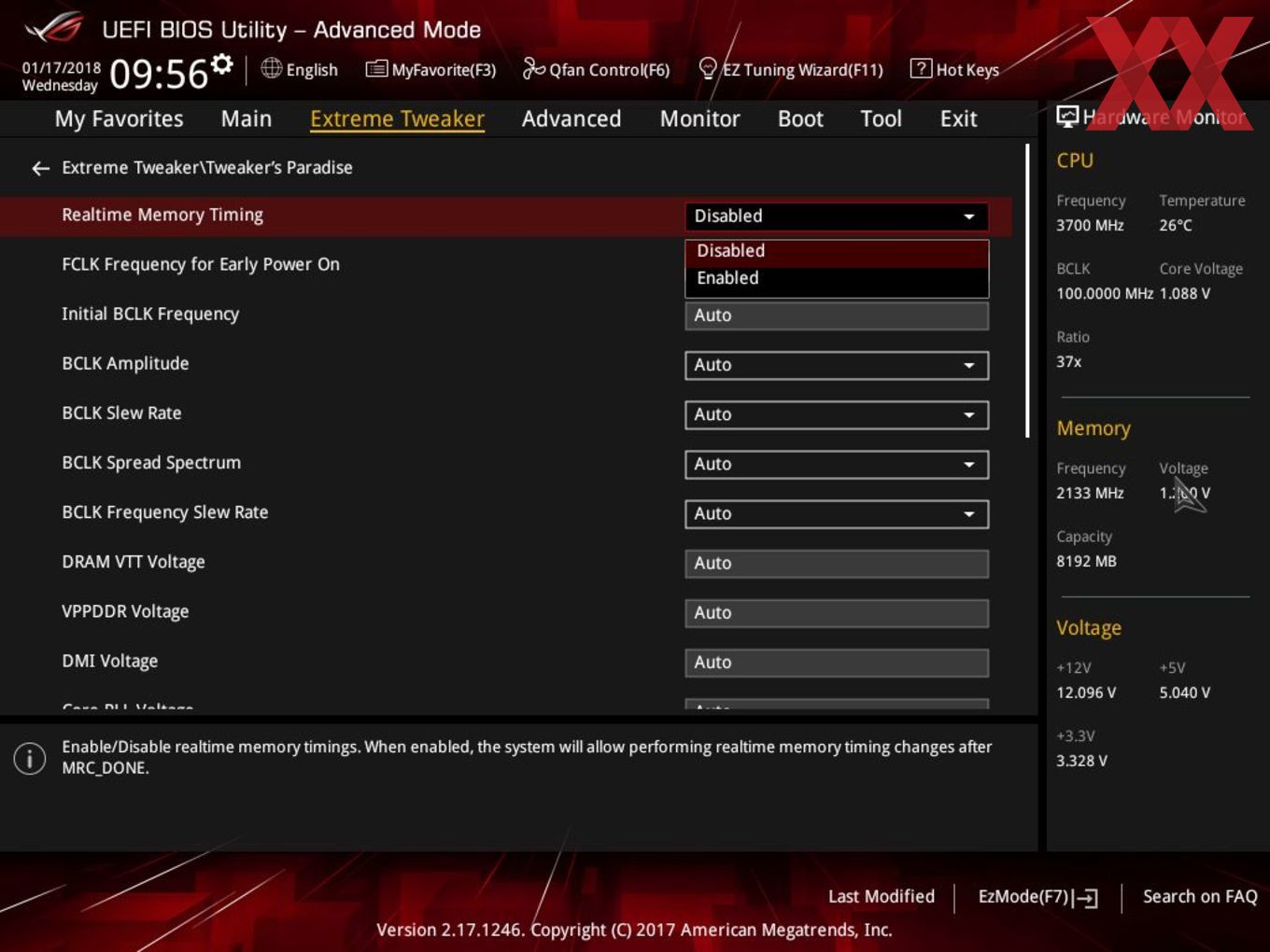Open the Advanced tab
Viewport: 1270px width, 952px height.
pyautogui.click(x=571, y=119)
